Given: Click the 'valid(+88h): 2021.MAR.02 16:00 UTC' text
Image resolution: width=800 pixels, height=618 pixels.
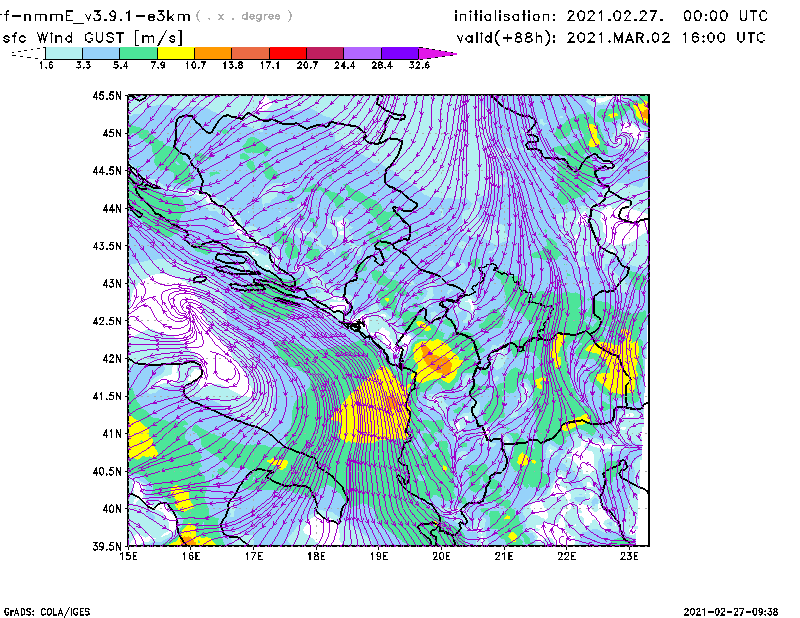Looking at the screenshot, I should click(611, 38).
